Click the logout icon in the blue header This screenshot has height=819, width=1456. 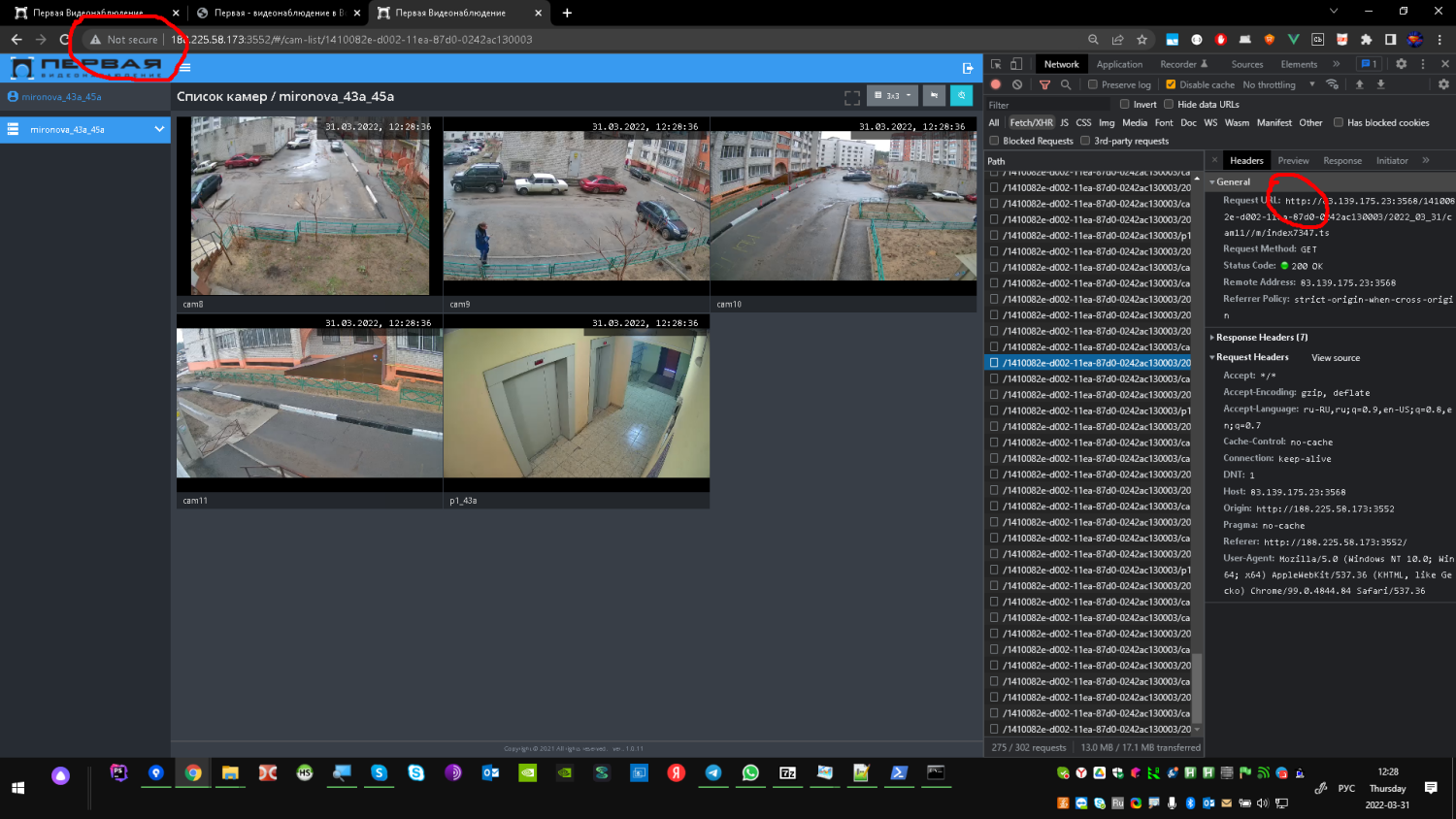point(968,68)
